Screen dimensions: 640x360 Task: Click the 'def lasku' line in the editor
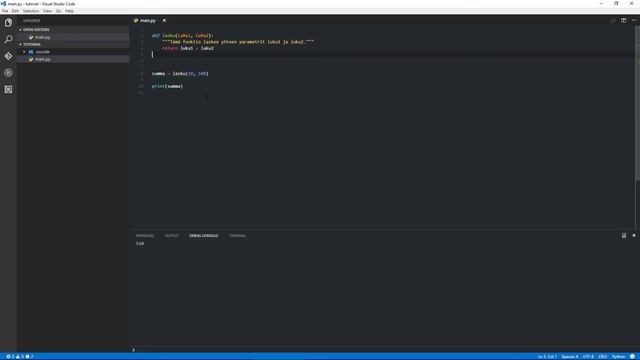click(x=182, y=36)
